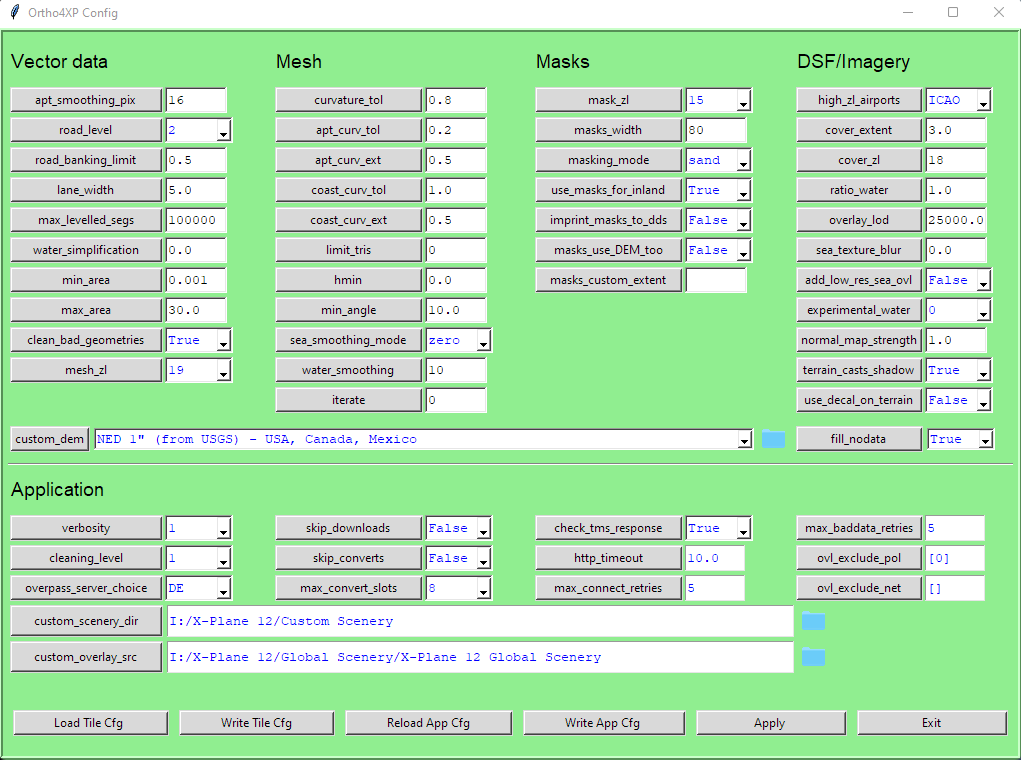Open the high_zl_airports ICAO dropdown
The image size is (1021, 760).
pos(983,100)
